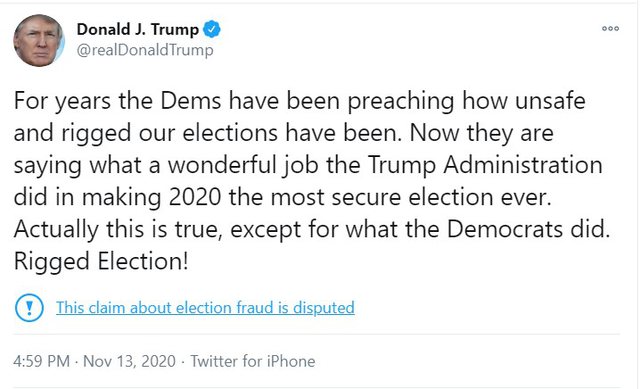
Task: Click the blue verified checkmark badge
Action: pyautogui.click(x=211, y=29)
